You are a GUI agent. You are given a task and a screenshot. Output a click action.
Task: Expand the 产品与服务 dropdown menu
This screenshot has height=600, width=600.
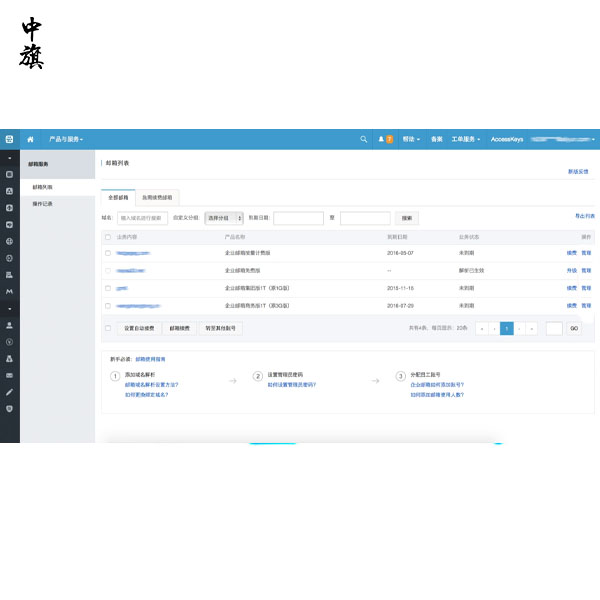pyautogui.click(x=66, y=139)
